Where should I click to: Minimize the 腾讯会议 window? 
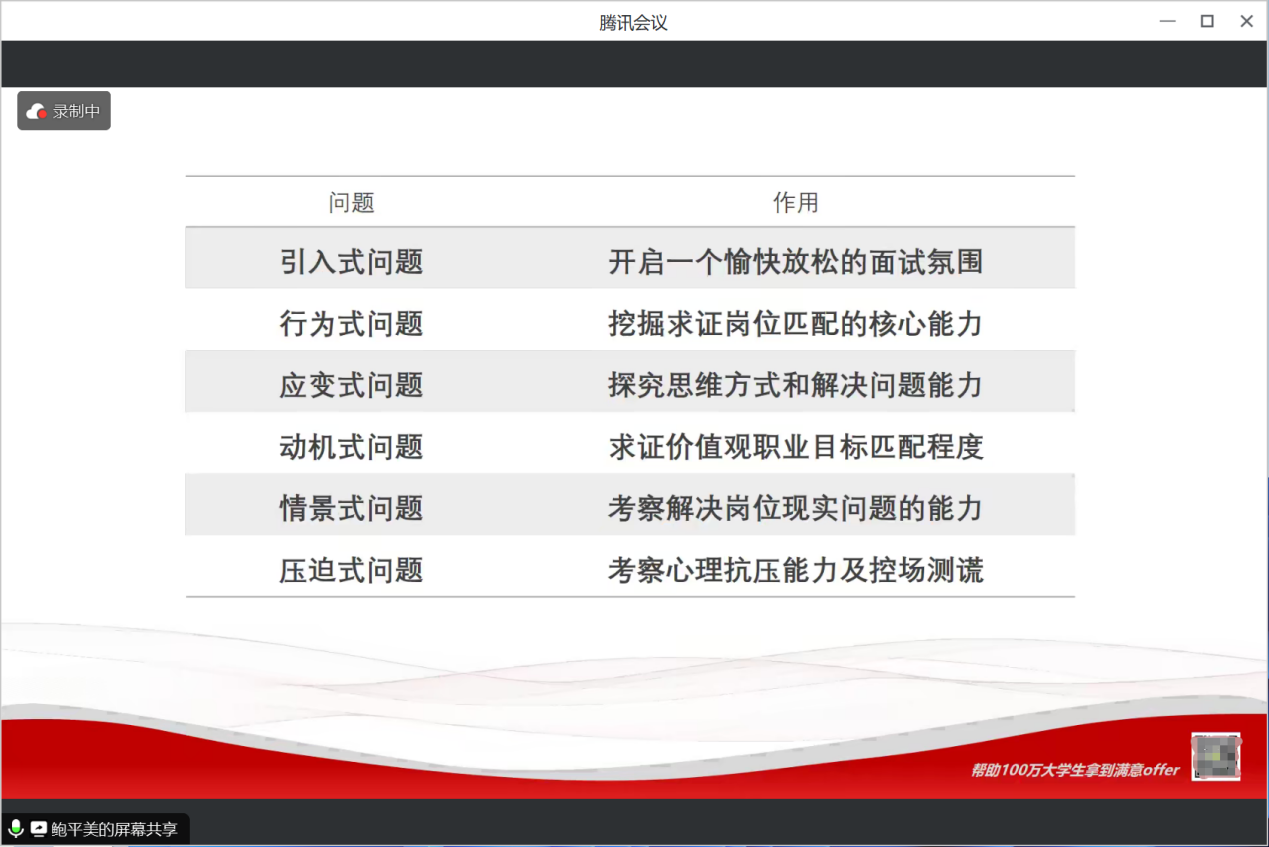coord(1167,21)
